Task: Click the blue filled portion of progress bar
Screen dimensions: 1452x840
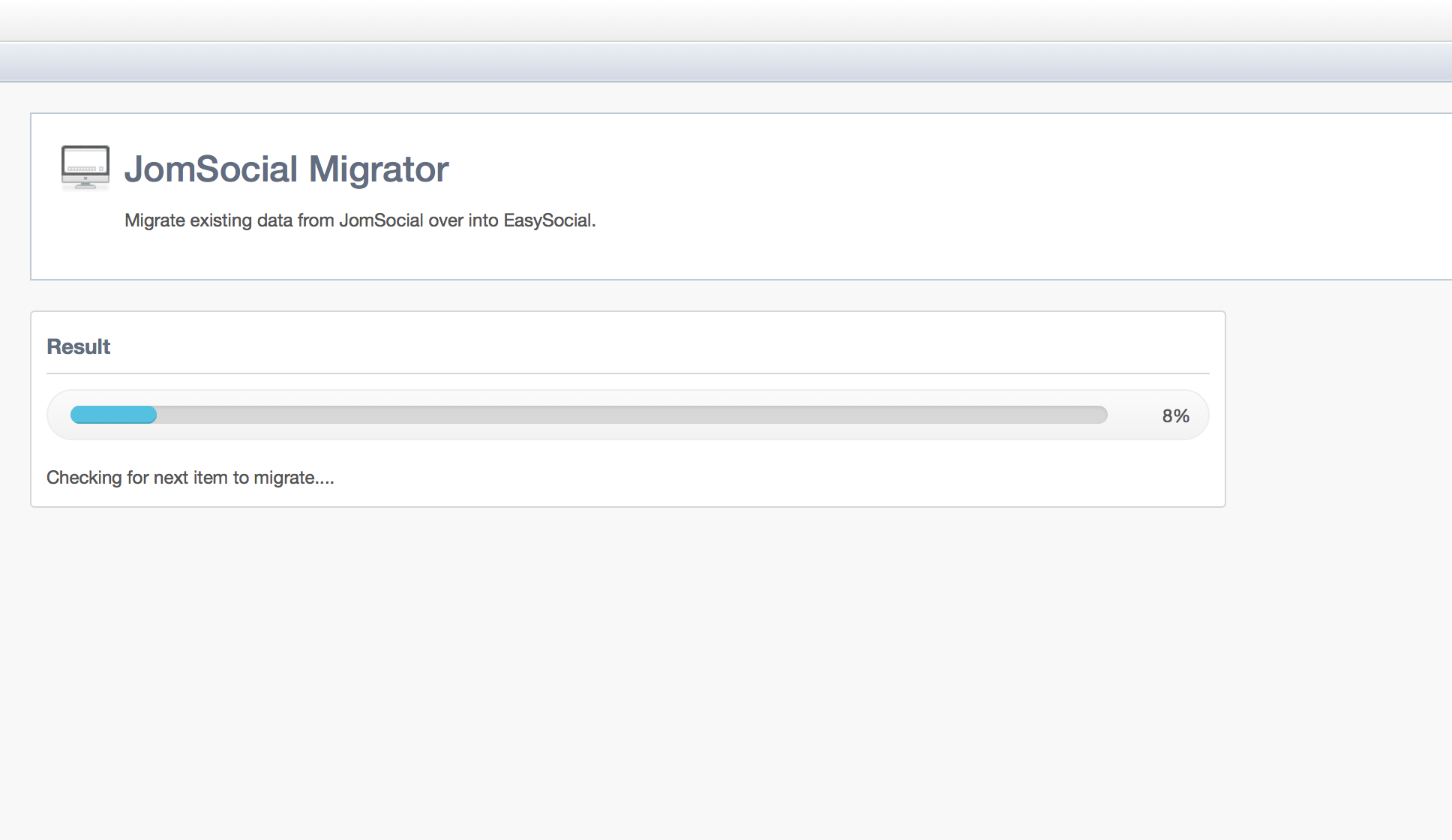Action: point(114,415)
